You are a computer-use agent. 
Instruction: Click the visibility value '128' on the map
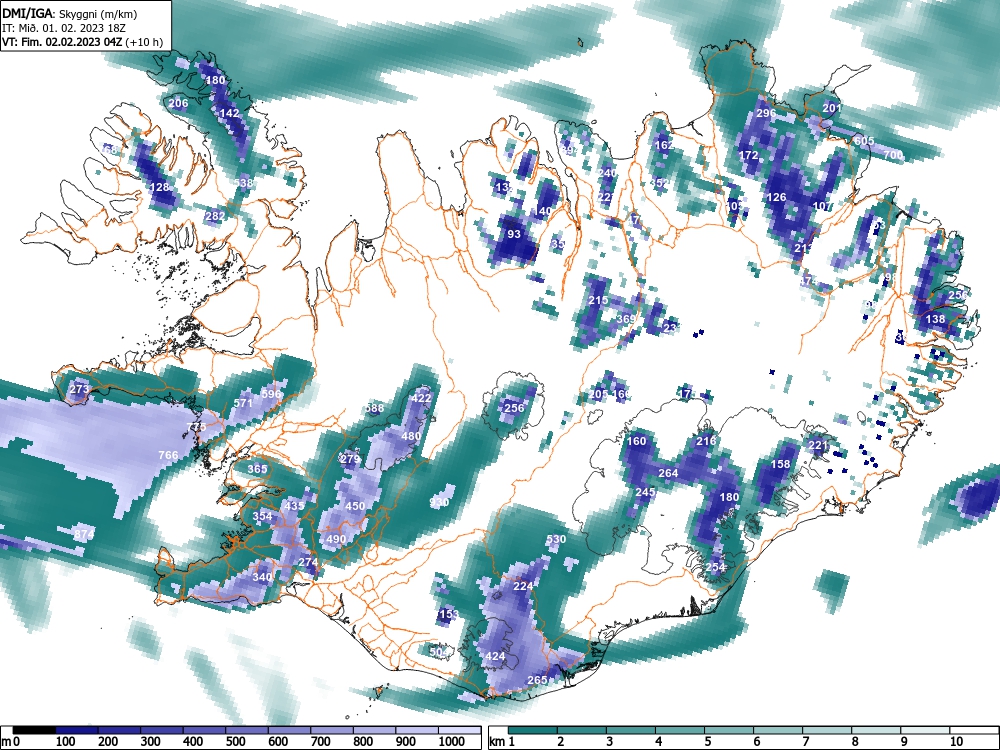tap(159, 188)
